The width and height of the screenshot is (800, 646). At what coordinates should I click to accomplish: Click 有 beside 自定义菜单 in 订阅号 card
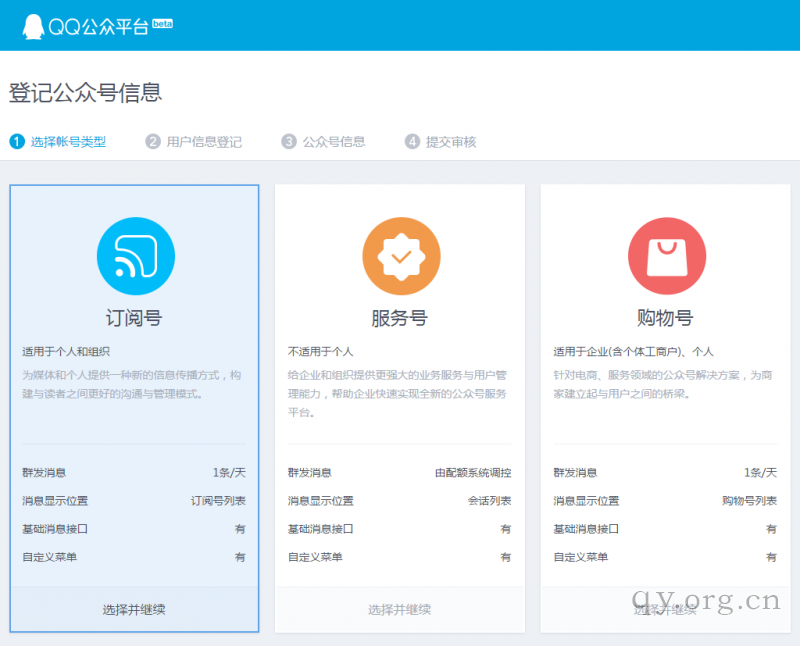click(240, 557)
